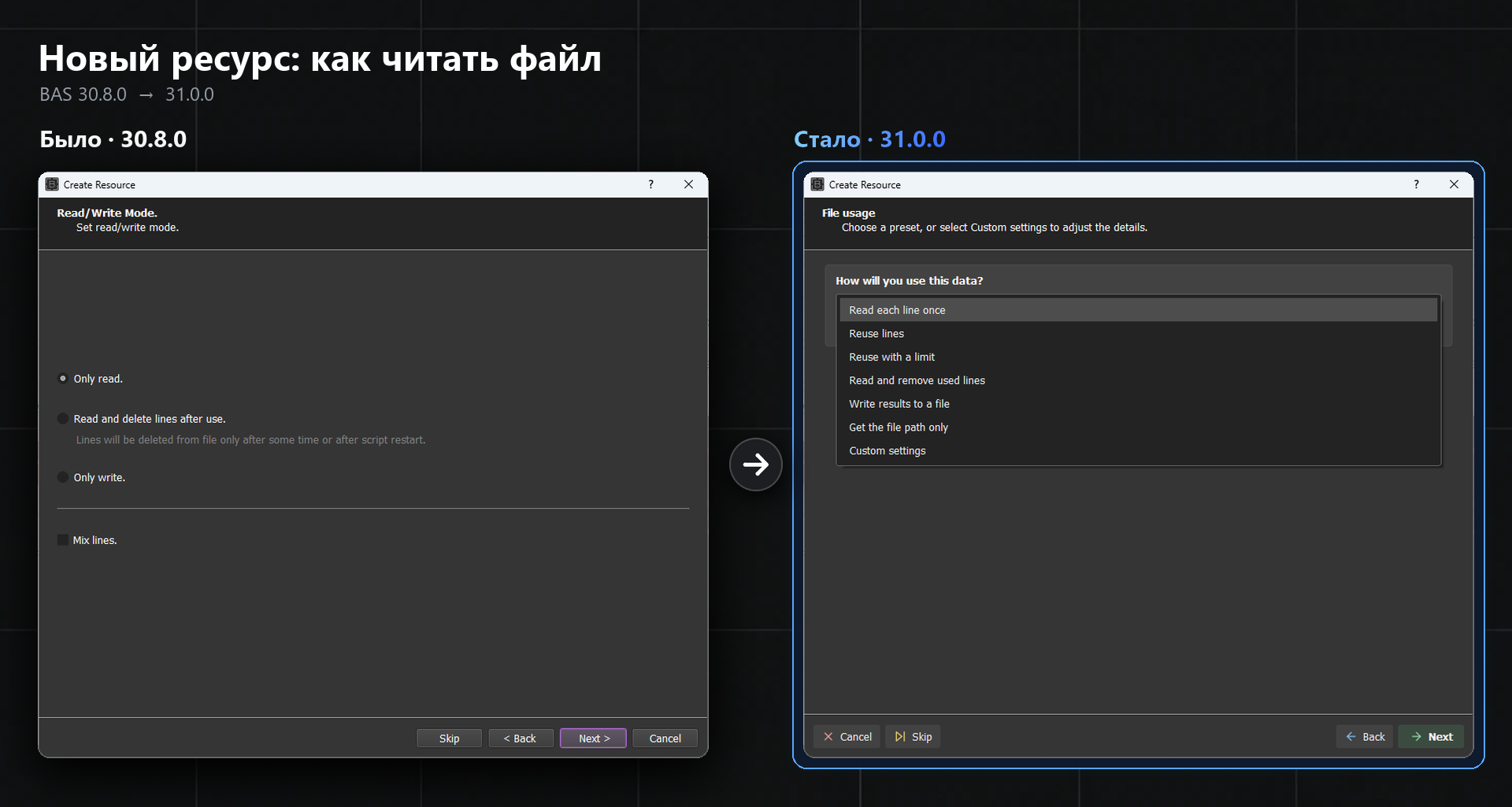
Task: Click the green Next button in new dialog
Action: [x=1432, y=737]
